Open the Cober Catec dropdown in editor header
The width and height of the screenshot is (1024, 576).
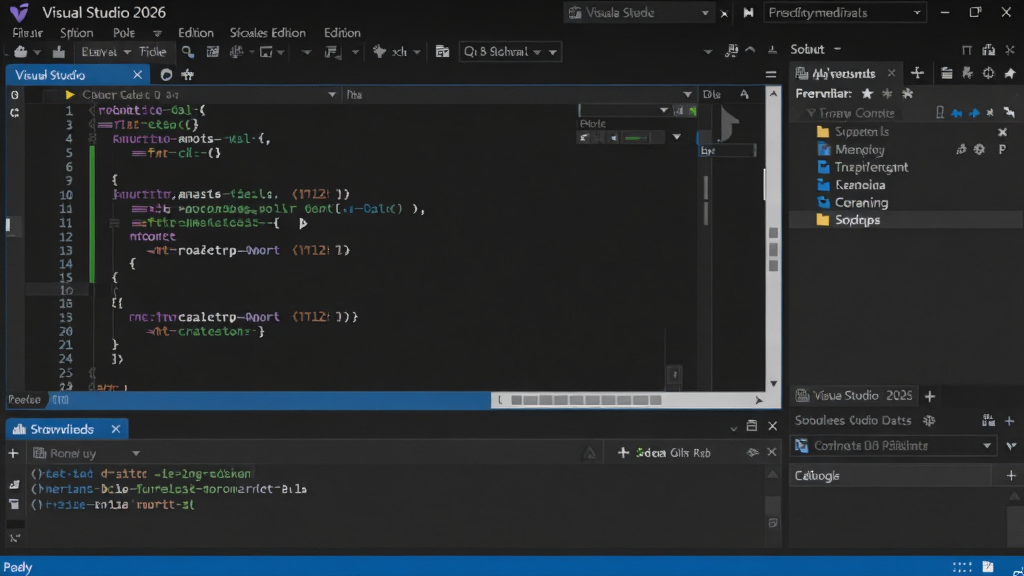[332, 95]
